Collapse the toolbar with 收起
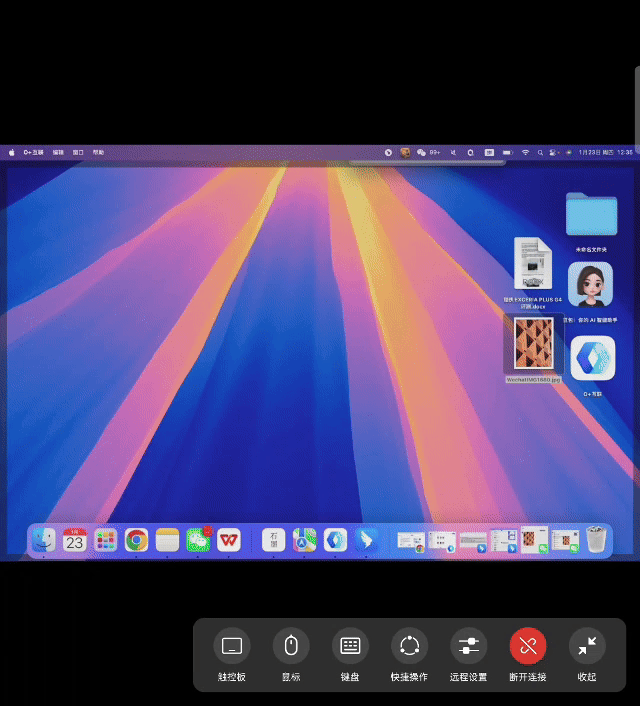 coord(587,646)
